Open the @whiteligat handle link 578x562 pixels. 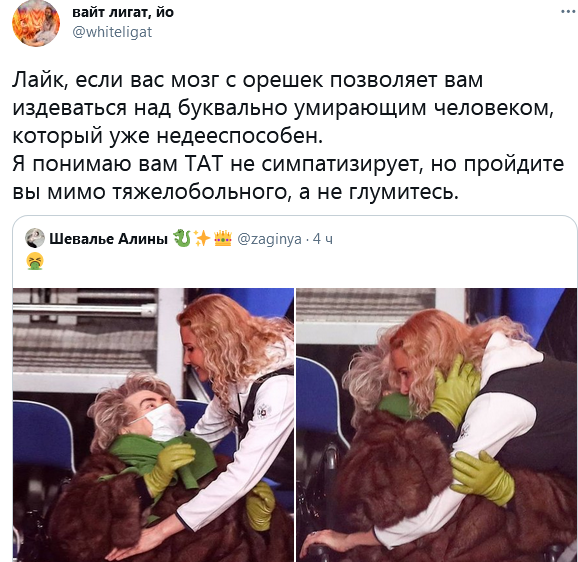[112, 32]
